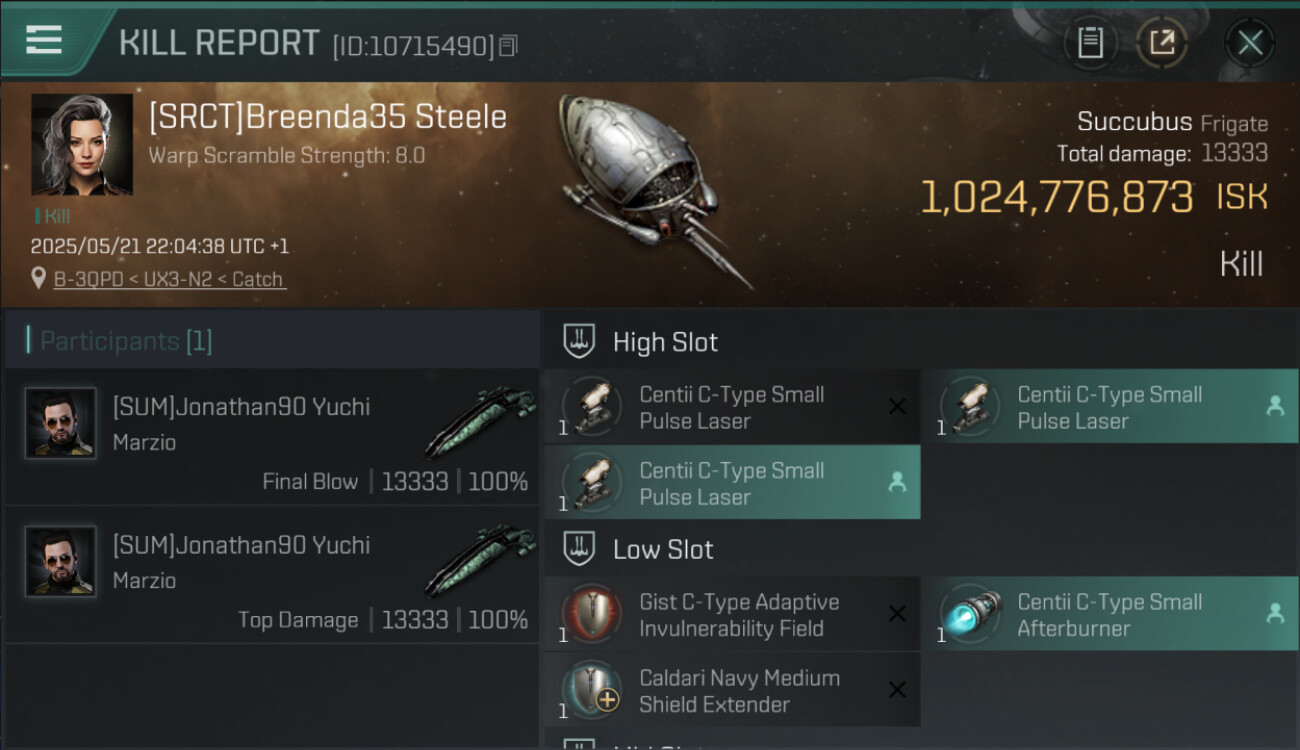Collapse the Low Slot section
This screenshot has width=1300, height=750.
[580, 549]
